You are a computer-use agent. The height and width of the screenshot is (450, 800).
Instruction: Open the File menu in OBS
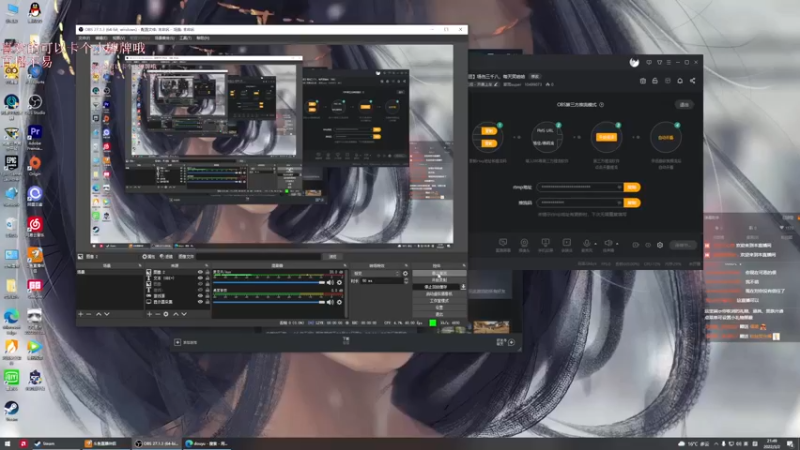click(84, 38)
